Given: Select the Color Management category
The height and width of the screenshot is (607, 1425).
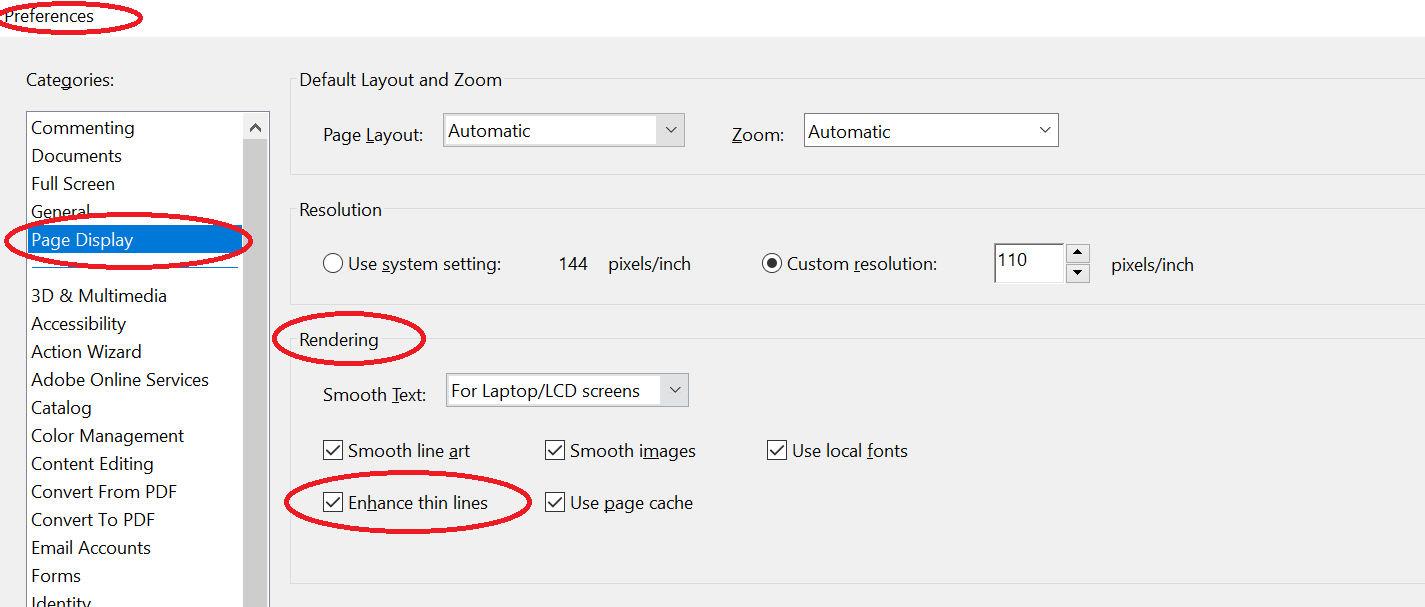Looking at the screenshot, I should click(x=108, y=436).
